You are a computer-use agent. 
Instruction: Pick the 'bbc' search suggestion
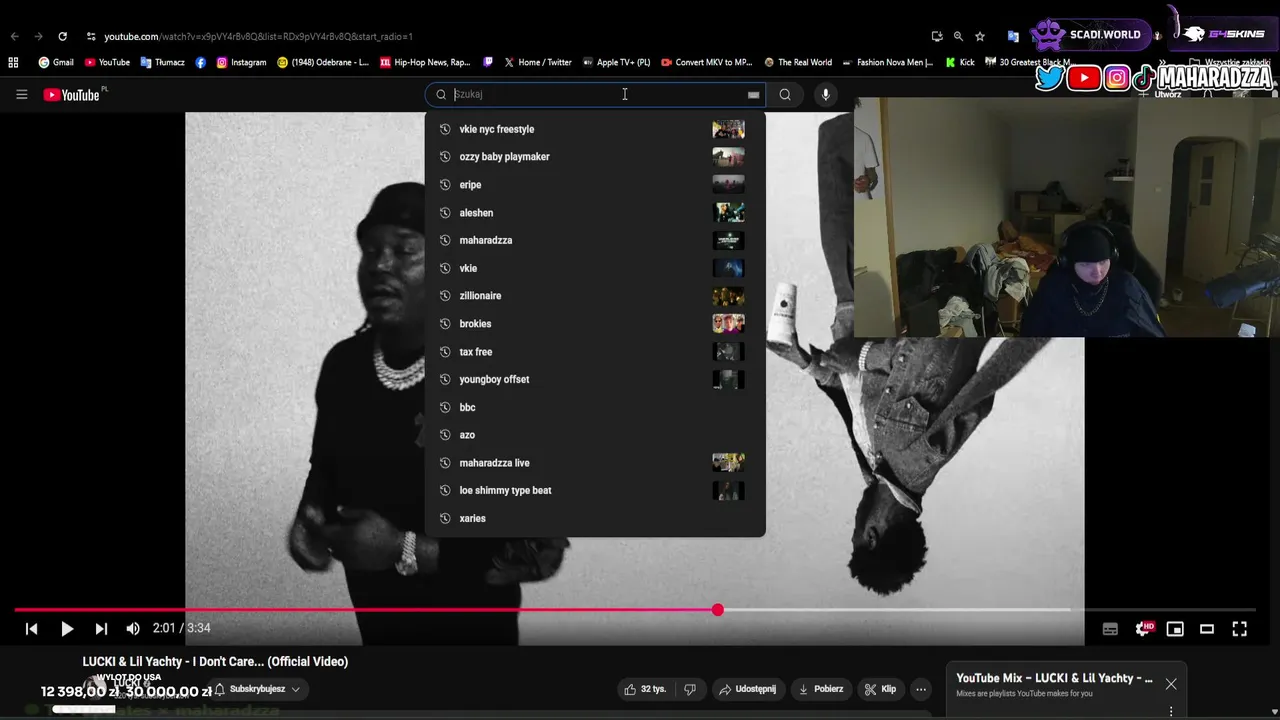(595, 407)
